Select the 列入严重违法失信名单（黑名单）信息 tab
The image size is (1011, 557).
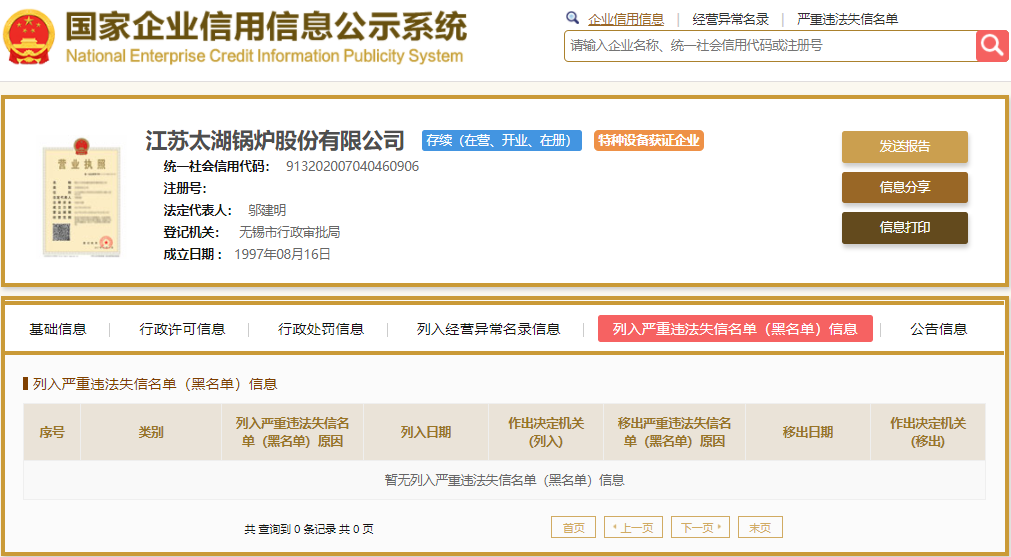735,329
